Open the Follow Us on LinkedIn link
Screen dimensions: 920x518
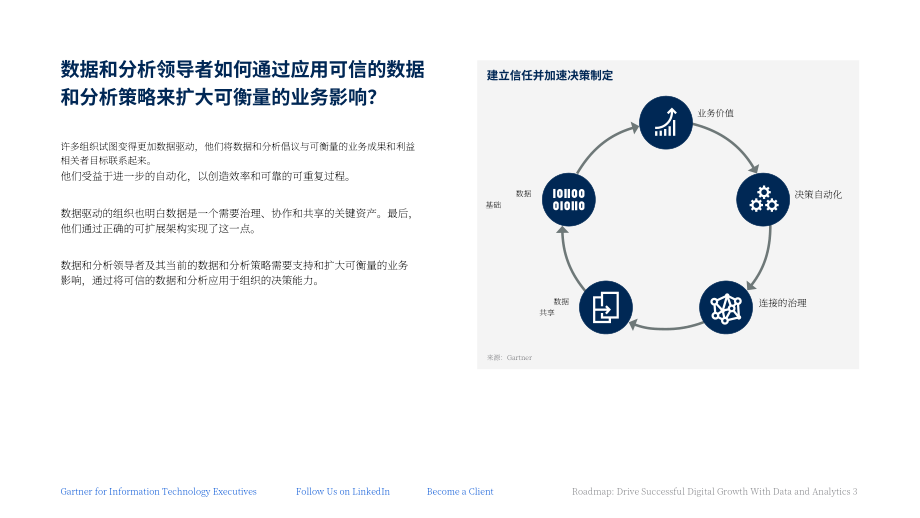(343, 492)
